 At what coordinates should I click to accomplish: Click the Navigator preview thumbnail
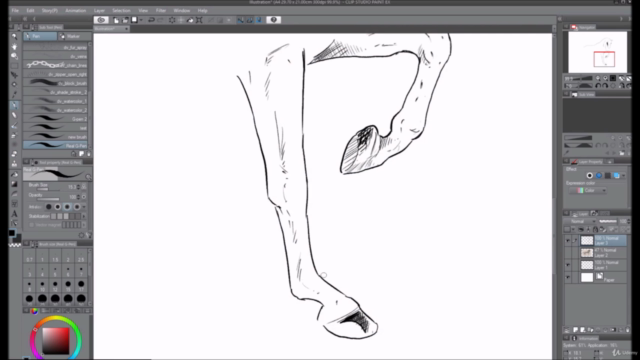597,52
